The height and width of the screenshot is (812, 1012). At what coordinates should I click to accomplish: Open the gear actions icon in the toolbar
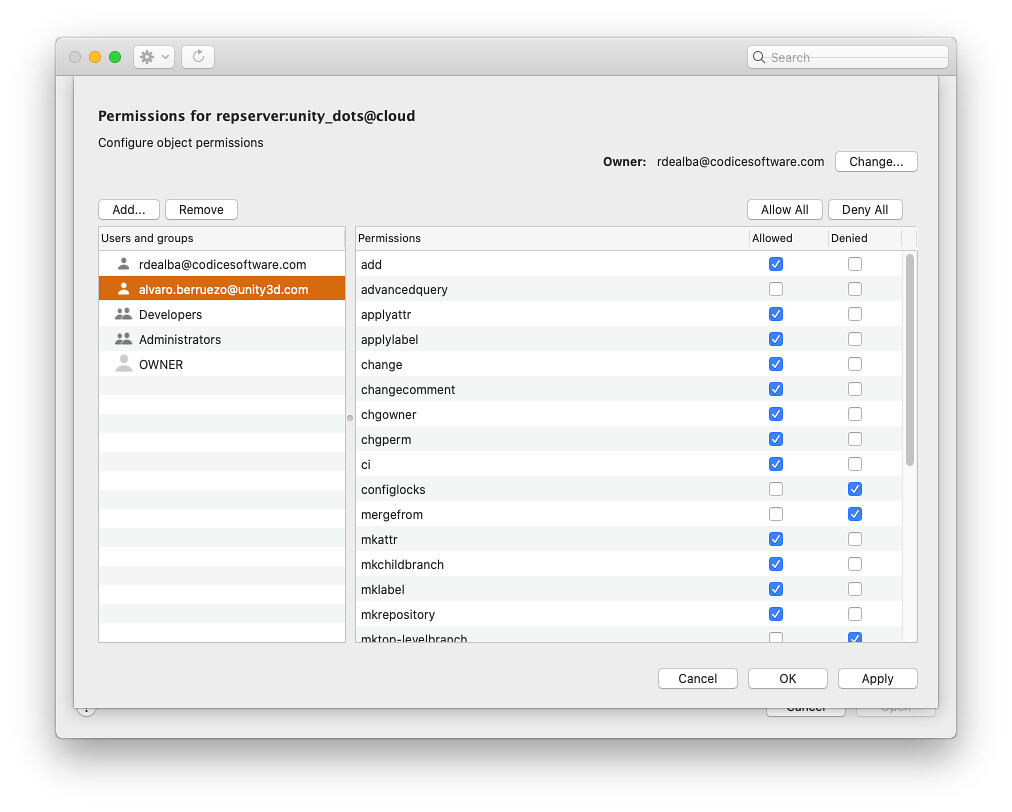pyautogui.click(x=148, y=56)
